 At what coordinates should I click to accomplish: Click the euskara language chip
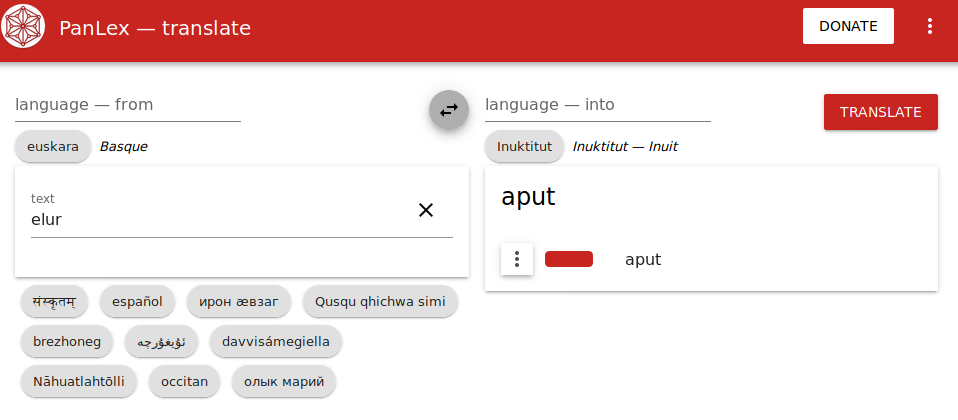pyautogui.click(x=53, y=147)
